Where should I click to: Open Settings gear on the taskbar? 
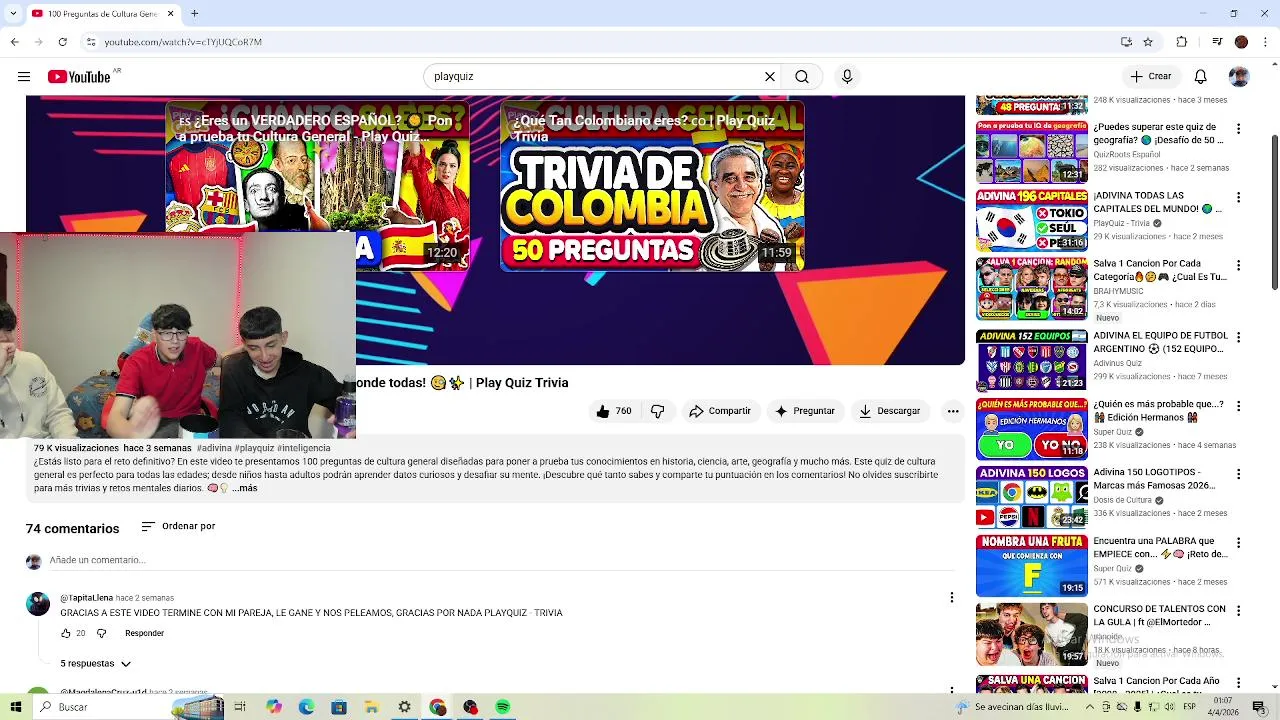pos(404,707)
